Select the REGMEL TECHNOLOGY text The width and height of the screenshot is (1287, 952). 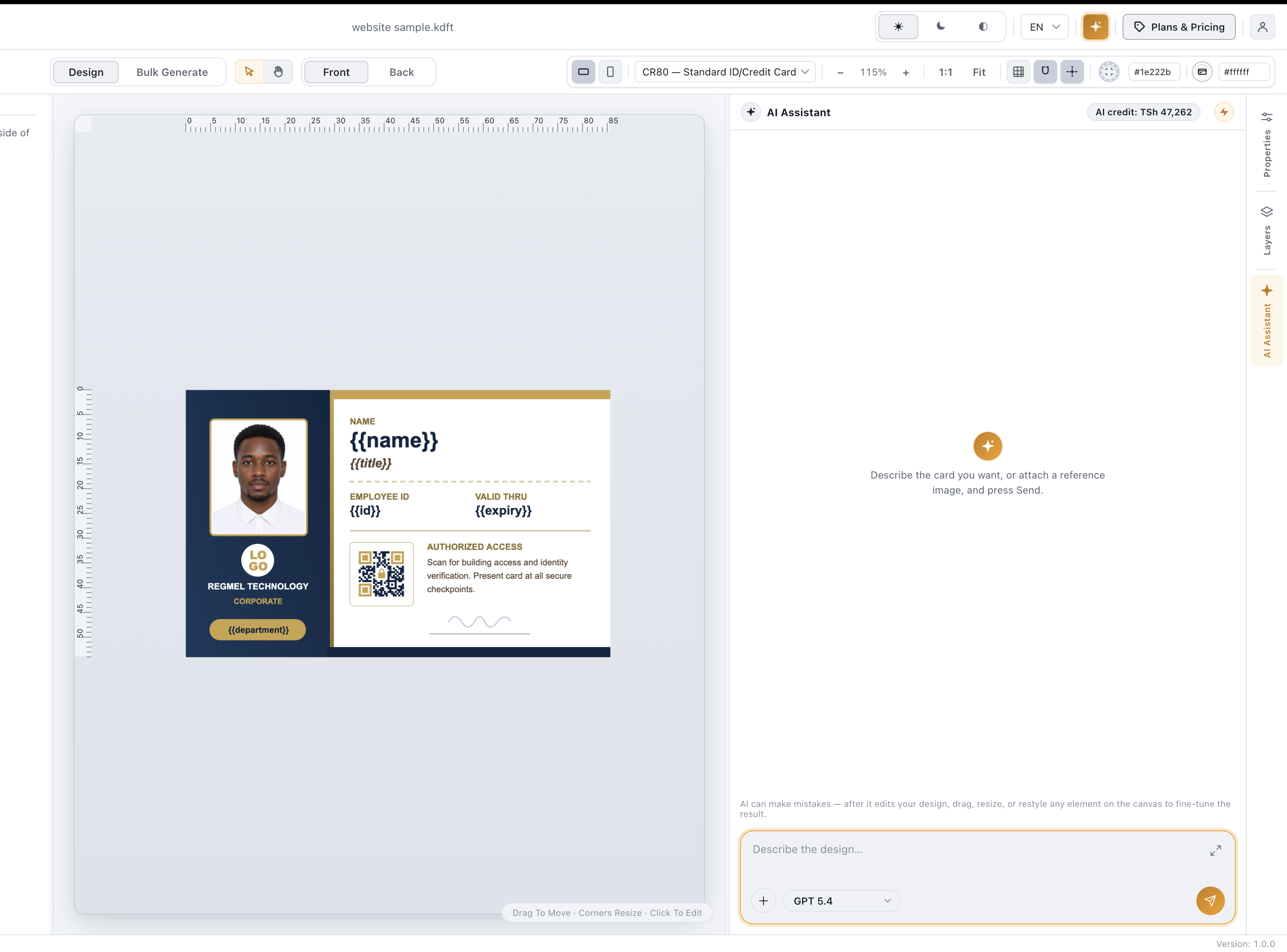pos(258,586)
